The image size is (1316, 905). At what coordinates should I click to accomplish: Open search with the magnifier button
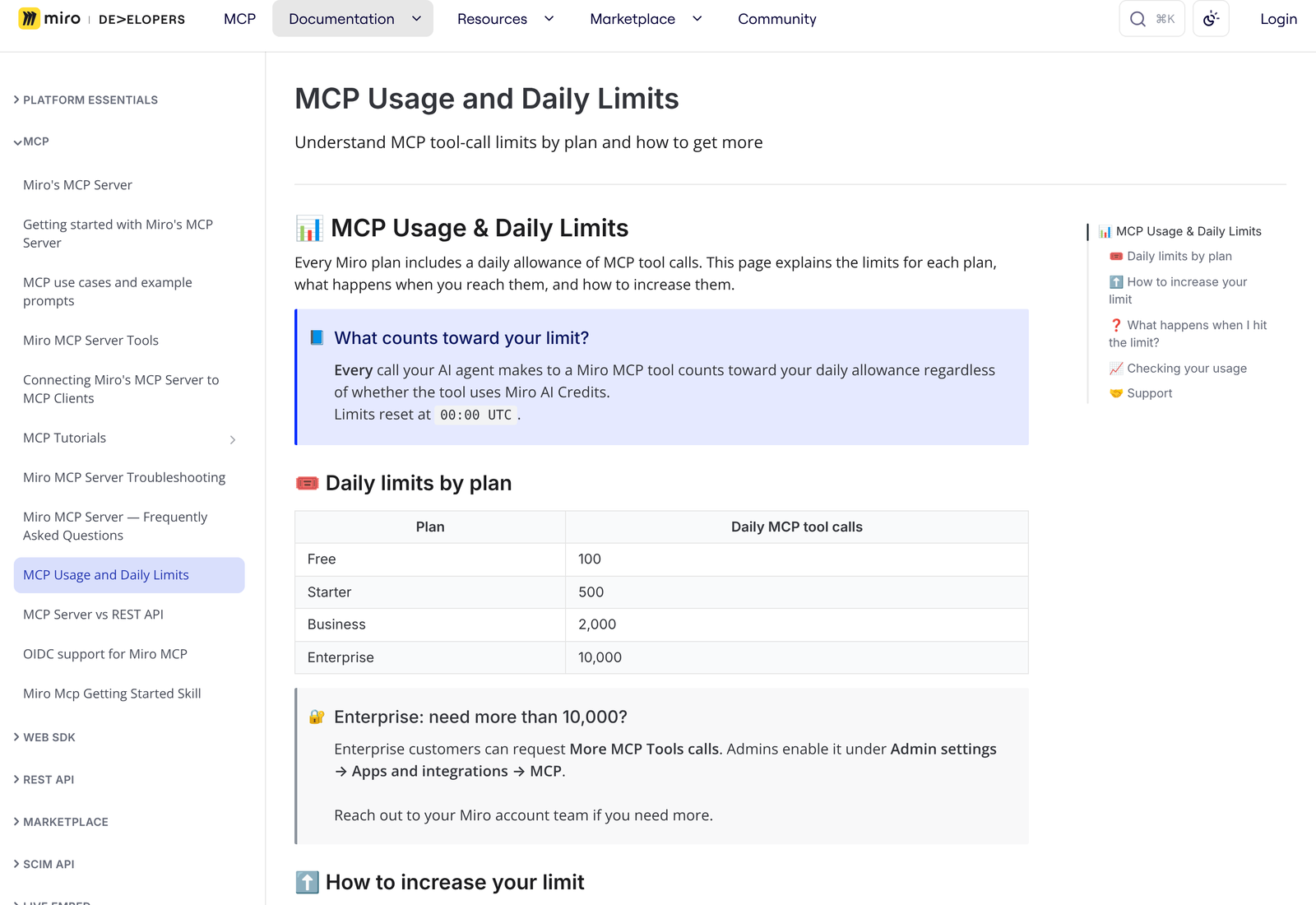pyautogui.click(x=1151, y=19)
